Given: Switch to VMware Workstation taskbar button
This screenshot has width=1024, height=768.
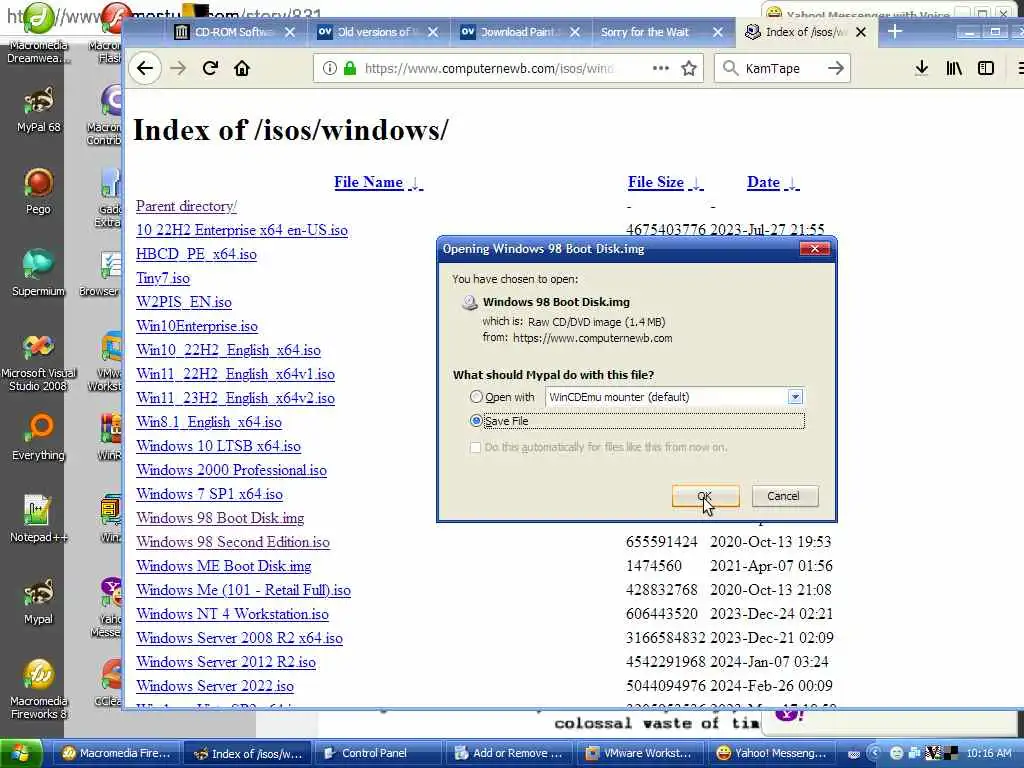Looking at the screenshot, I should (x=641, y=753).
